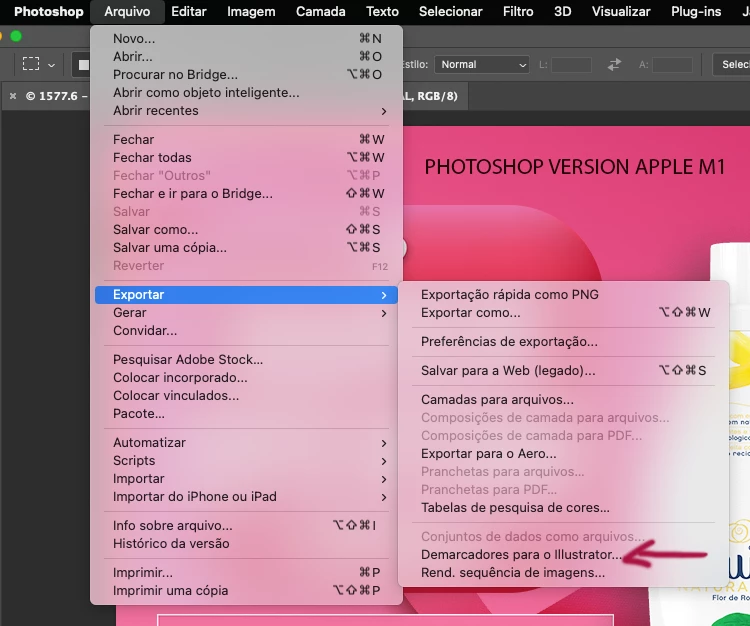750x626 pixels.
Task: Open Preferências de exportação...
Action: pos(563,342)
